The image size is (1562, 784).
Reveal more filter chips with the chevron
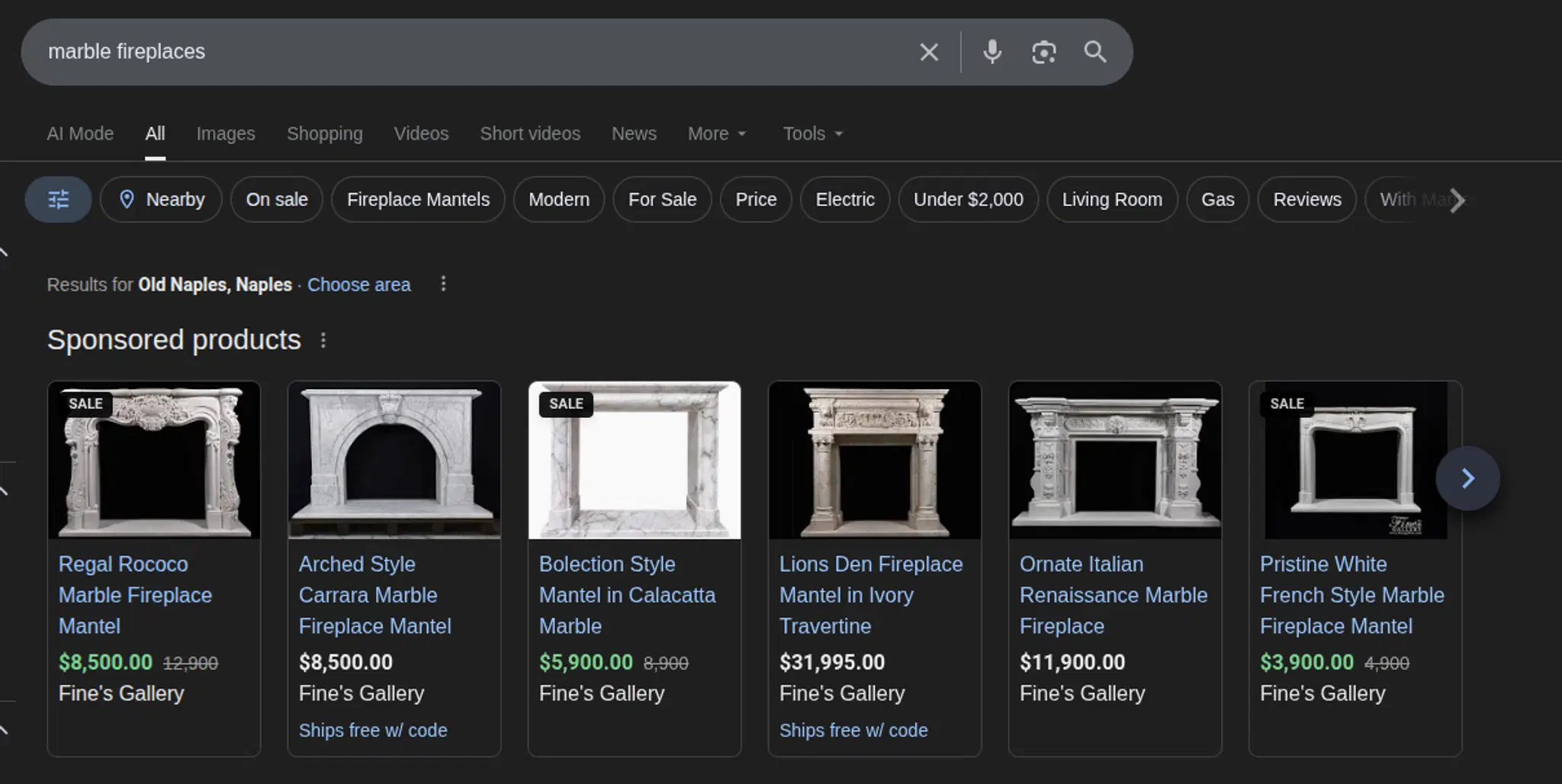tap(1458, 201)
